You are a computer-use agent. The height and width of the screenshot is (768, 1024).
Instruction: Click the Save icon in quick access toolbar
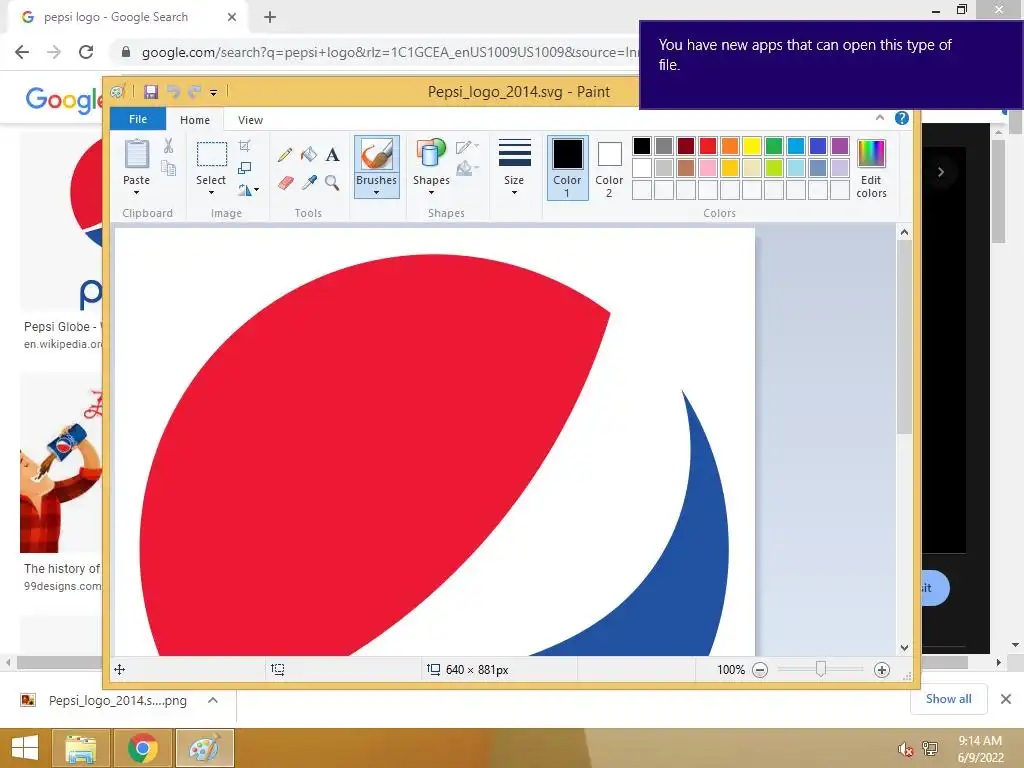tap(151, 92)
